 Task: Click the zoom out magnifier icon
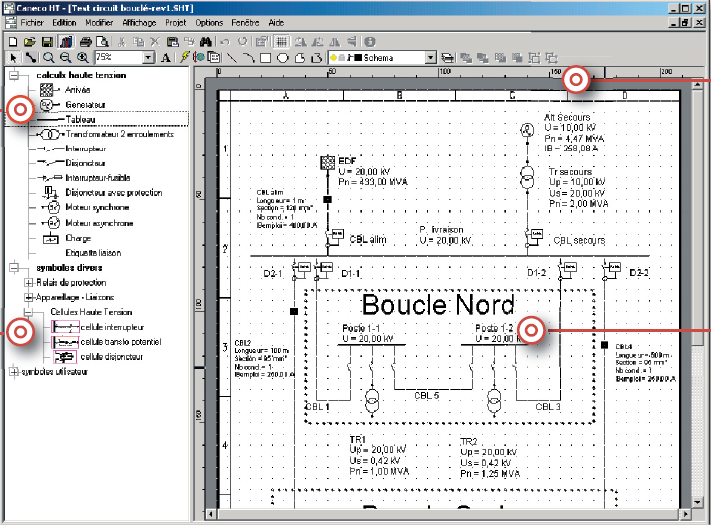65,58
